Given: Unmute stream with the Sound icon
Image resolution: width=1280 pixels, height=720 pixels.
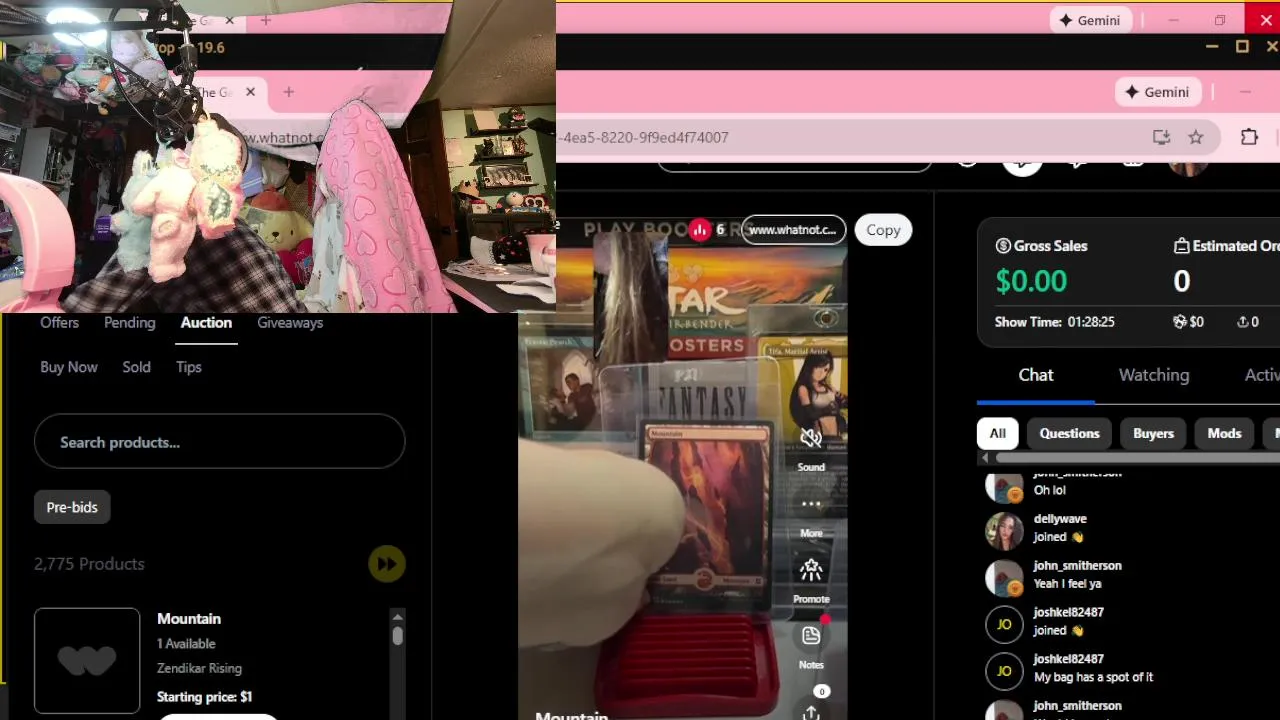Looking at the screenshot, I should 811,438.
